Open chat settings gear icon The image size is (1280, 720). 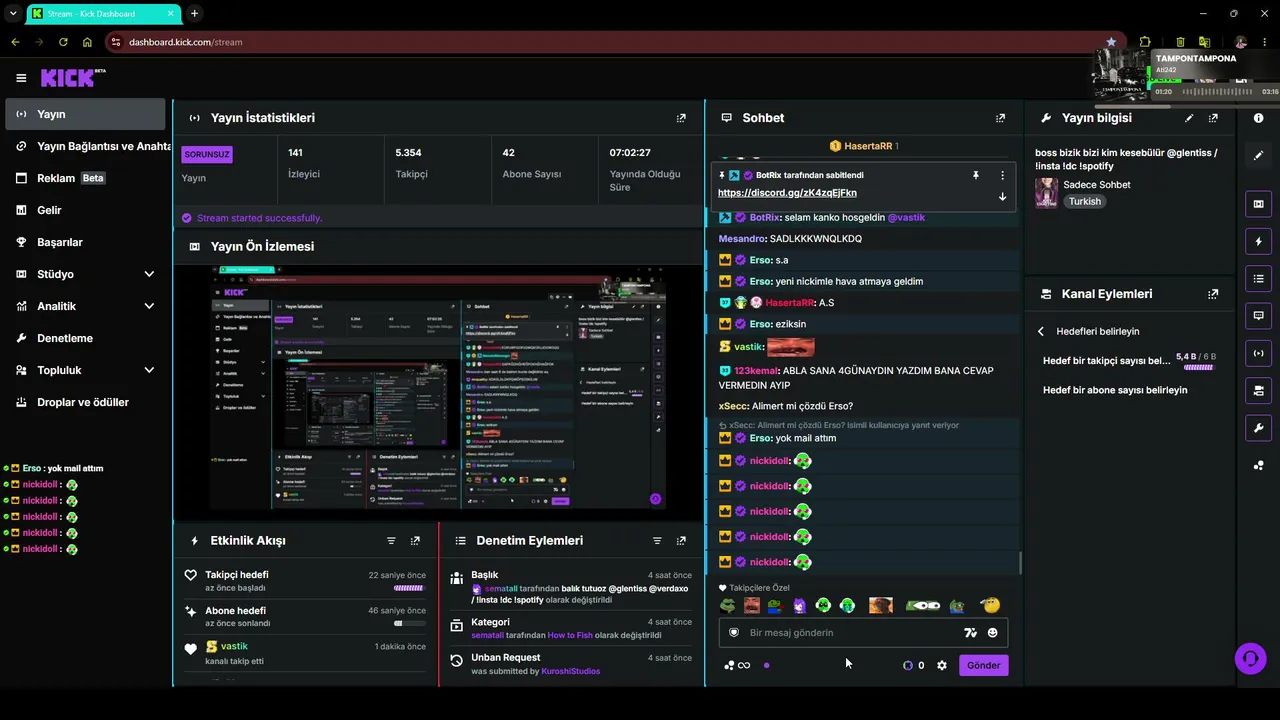tap(941, 666)
